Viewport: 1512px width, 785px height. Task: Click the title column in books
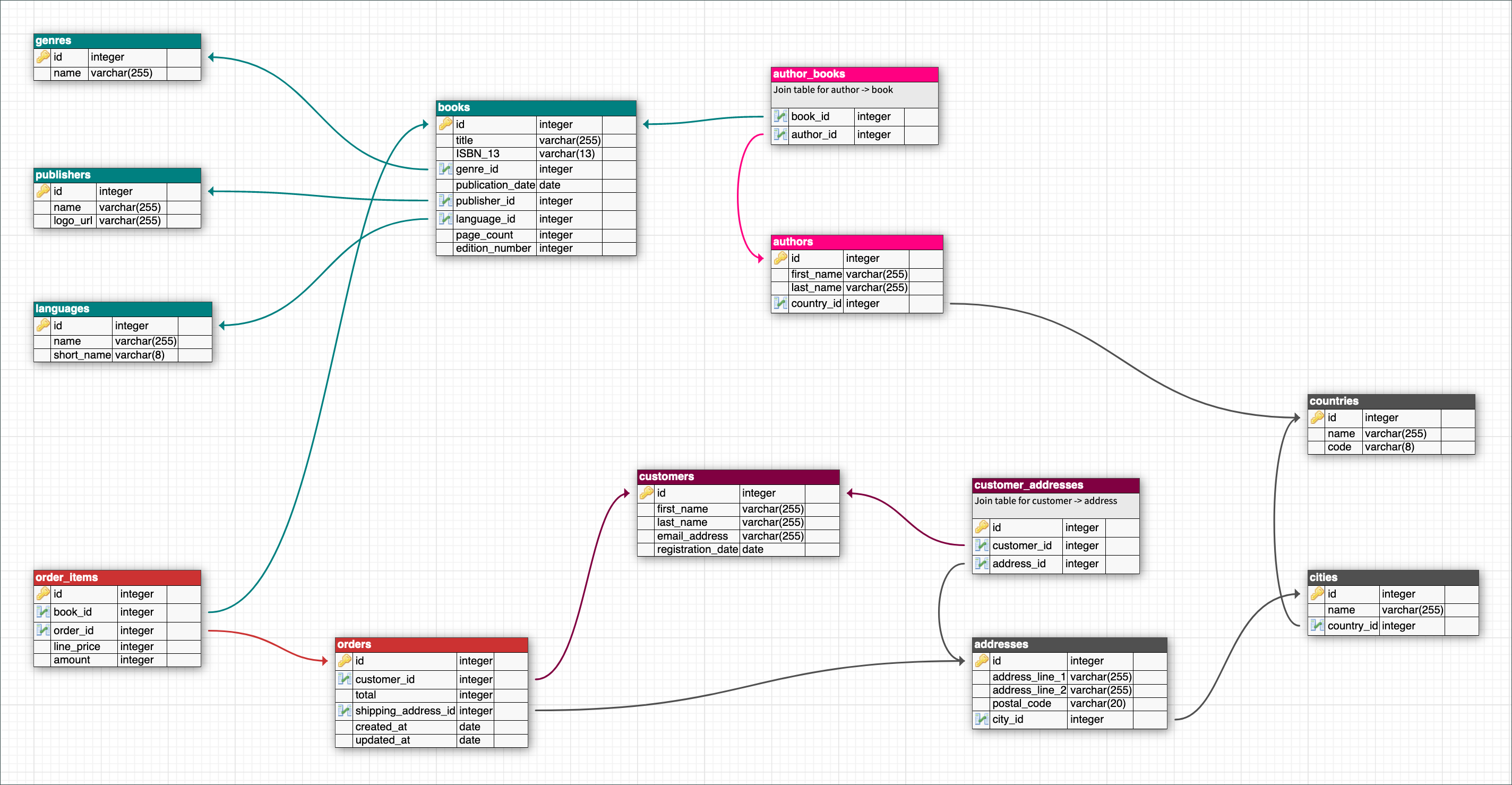point(536,140)
